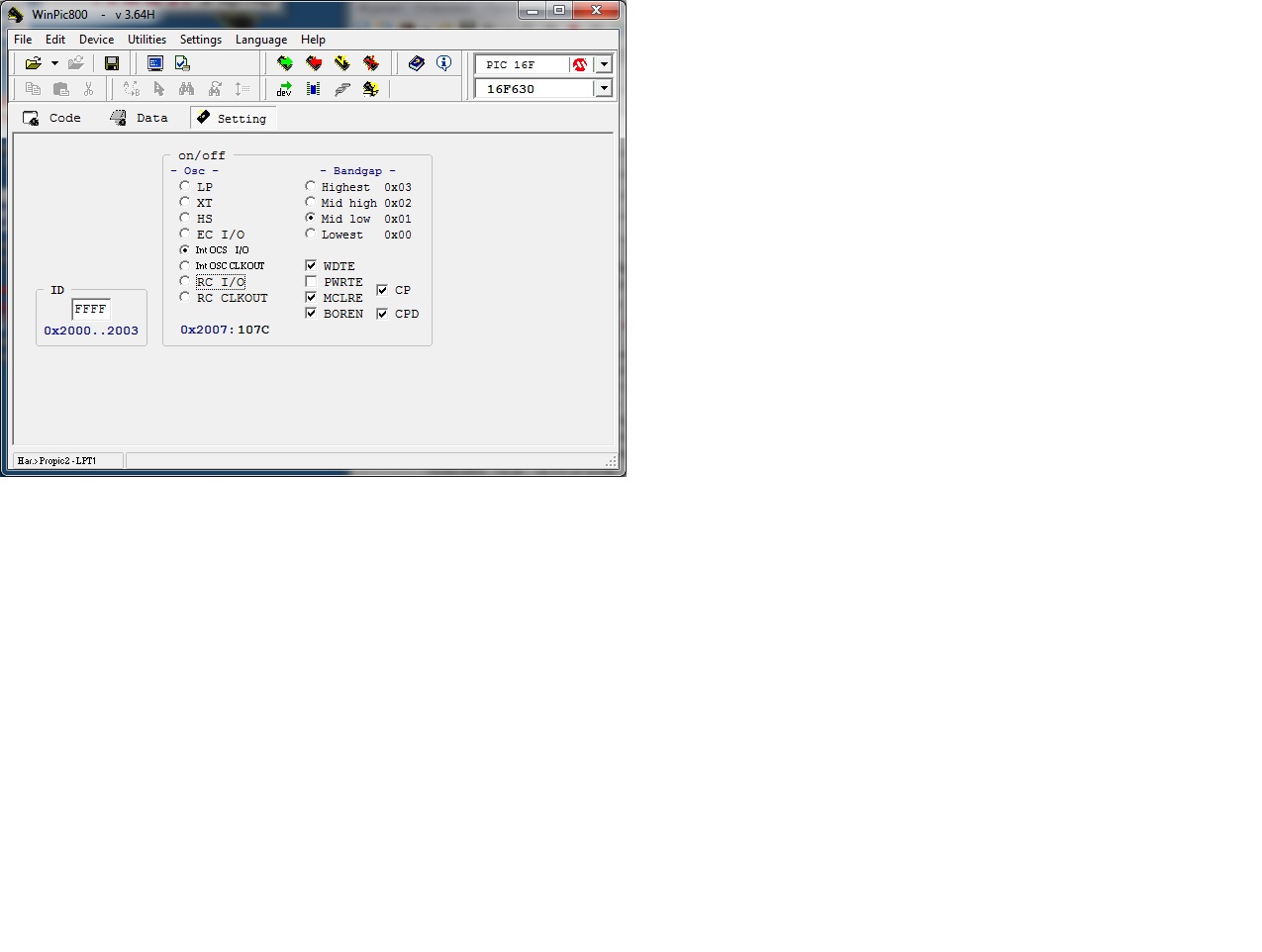Toggle the BOREN checkbox
The image size is (1262, 952).
click(311, 313)
